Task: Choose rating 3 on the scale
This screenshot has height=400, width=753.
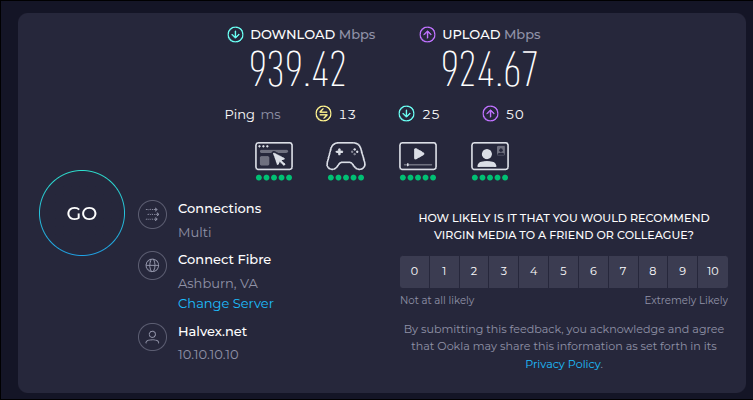Action: (503, 271)
